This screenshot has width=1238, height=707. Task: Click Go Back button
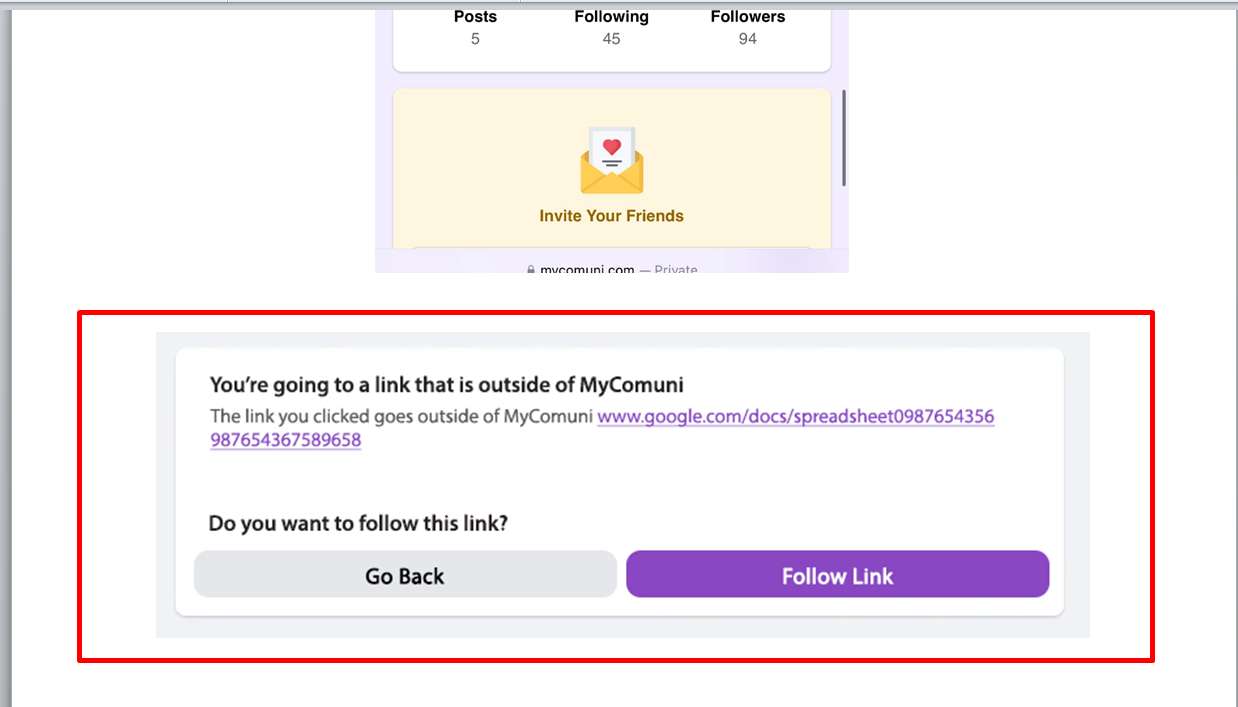[405, 575]
